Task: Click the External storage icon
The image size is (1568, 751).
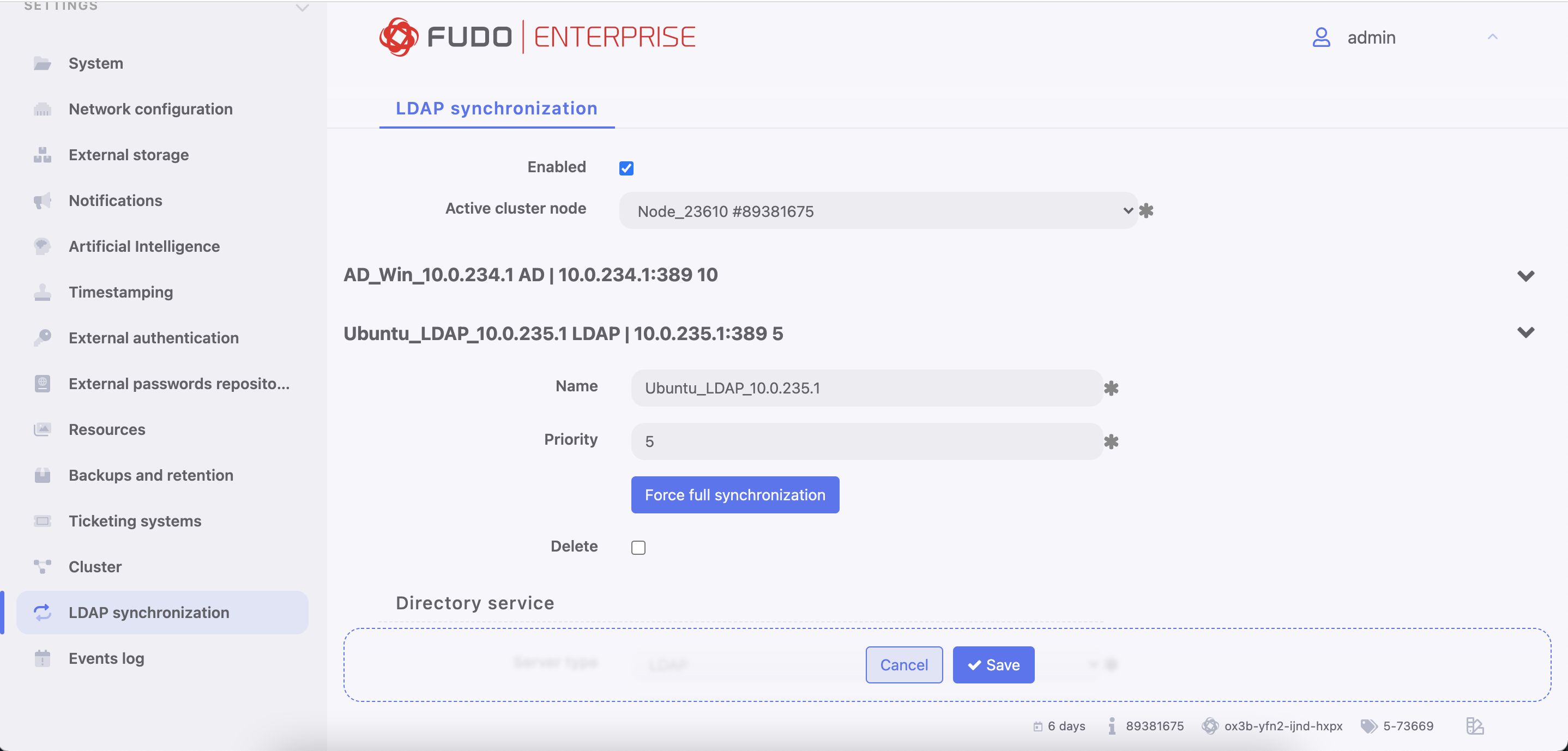Action: pos(42,155)
